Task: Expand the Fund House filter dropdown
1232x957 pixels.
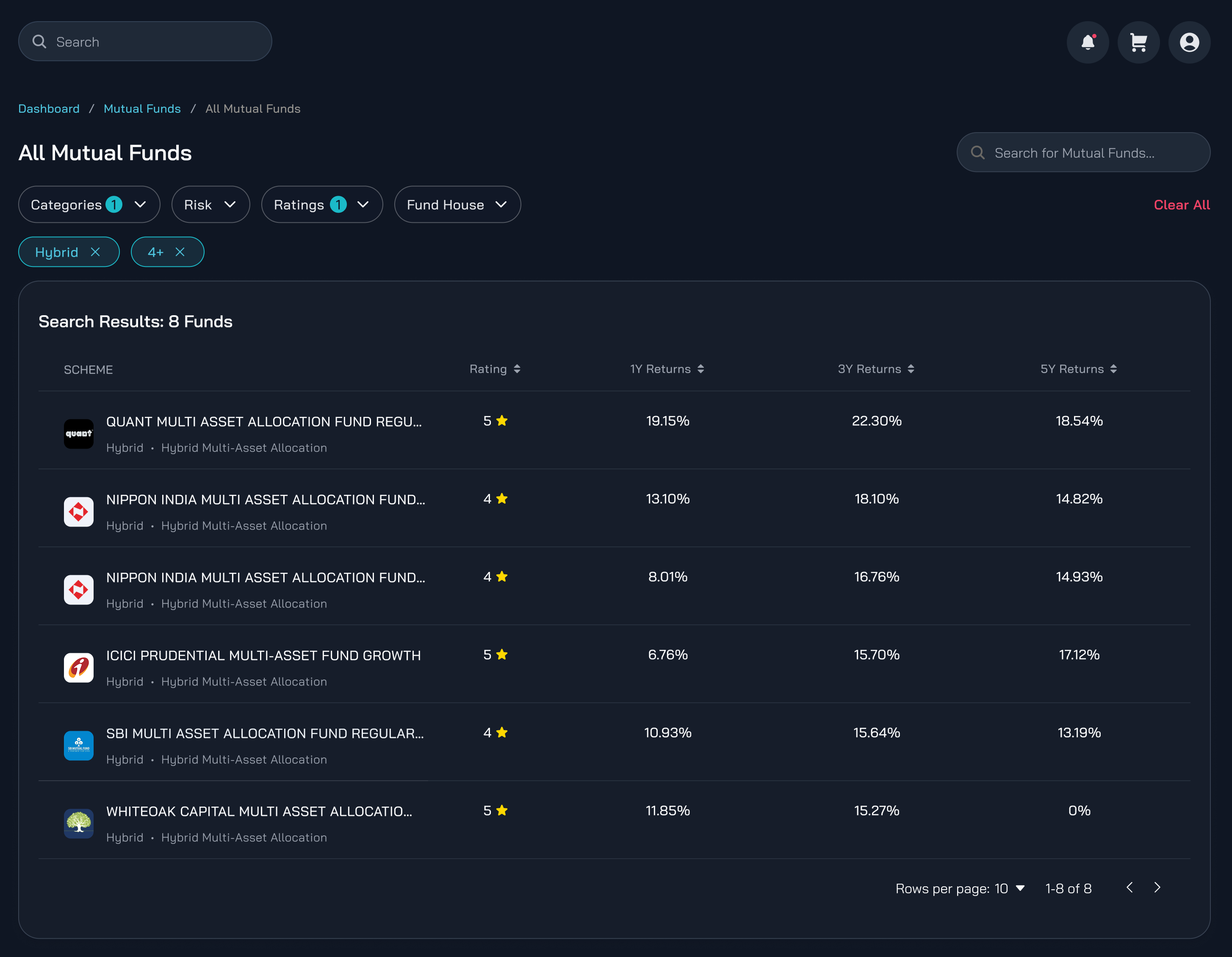Action: (x=457, y=204)
